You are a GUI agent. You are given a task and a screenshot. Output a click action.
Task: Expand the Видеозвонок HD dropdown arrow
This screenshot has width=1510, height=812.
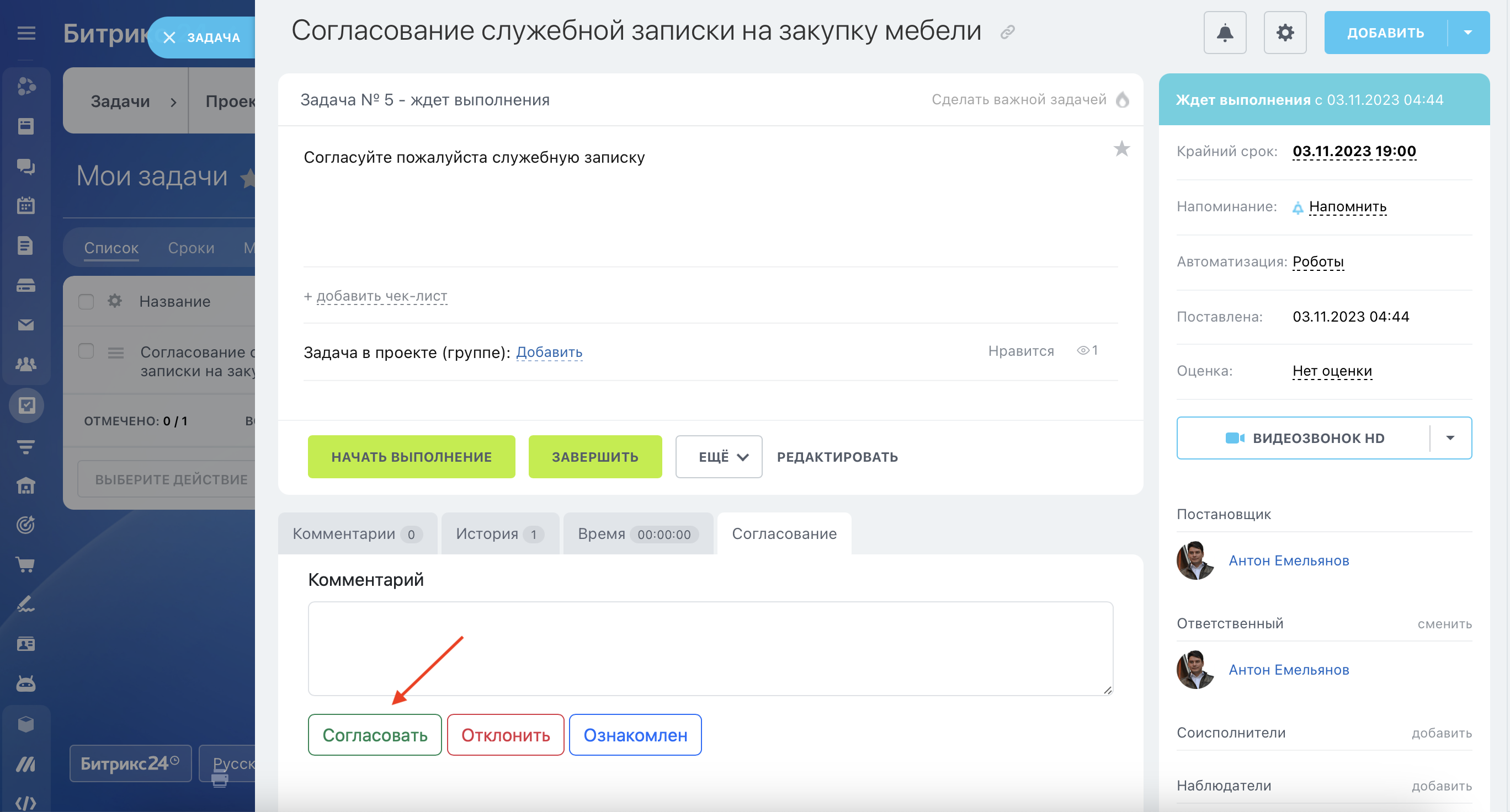pos(1450,438)
